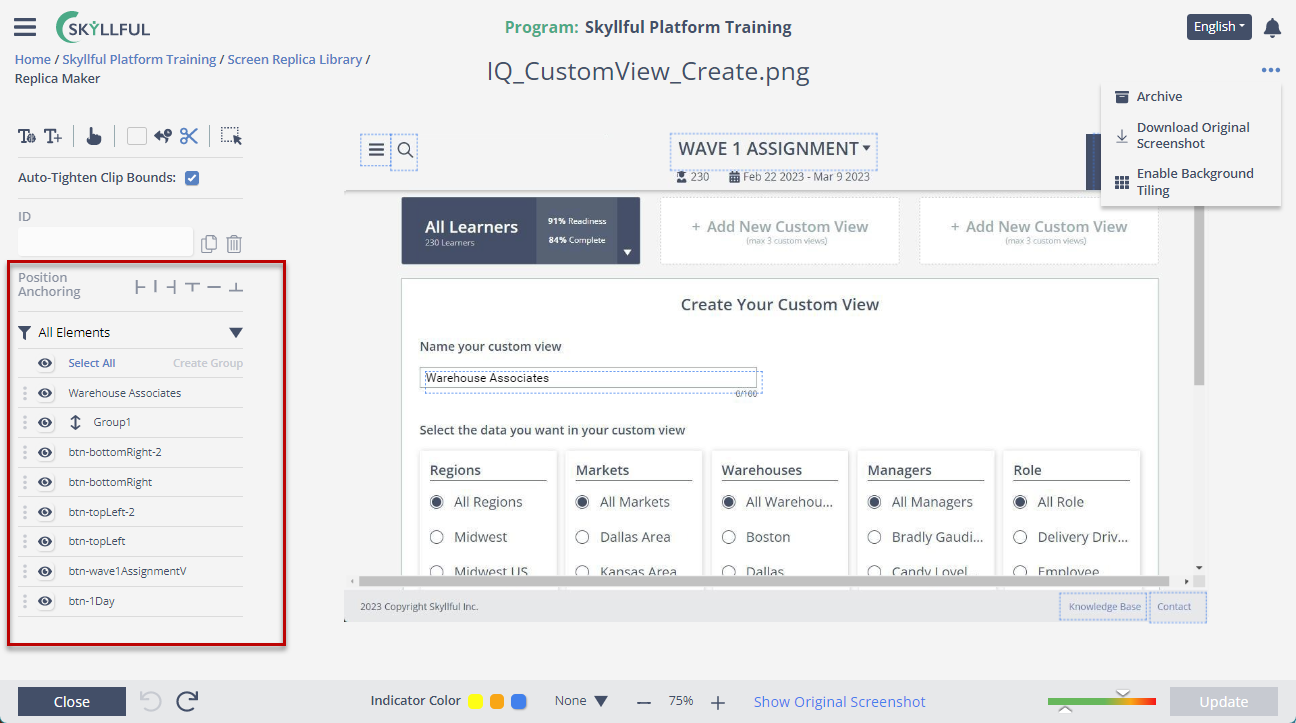Image resolution: width=1296 pixels, height=723 pixels.
Task: Click the replica's search magnifier icon
Action: click(405, 150)
